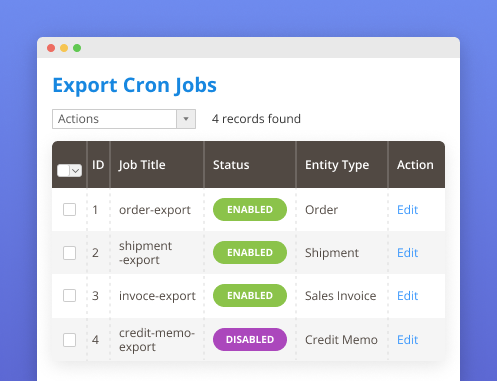Tick the invoce-export row checkbox
Image resolution: width=497 pixels, height=381 pixels.
tap(69, 296)
